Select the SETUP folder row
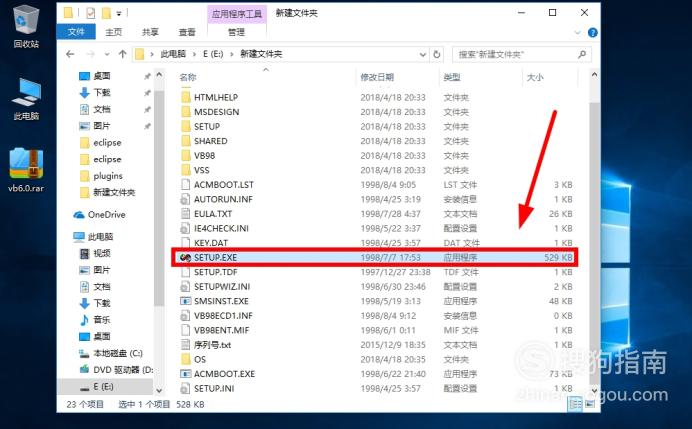692x429 pixels. coord(374,126)
